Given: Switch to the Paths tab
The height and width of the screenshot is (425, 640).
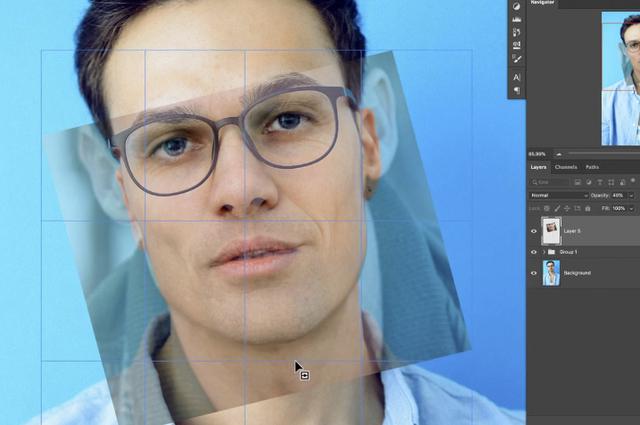Looking at the screenshot, I should pyautogui.click(x=592, y=167).
